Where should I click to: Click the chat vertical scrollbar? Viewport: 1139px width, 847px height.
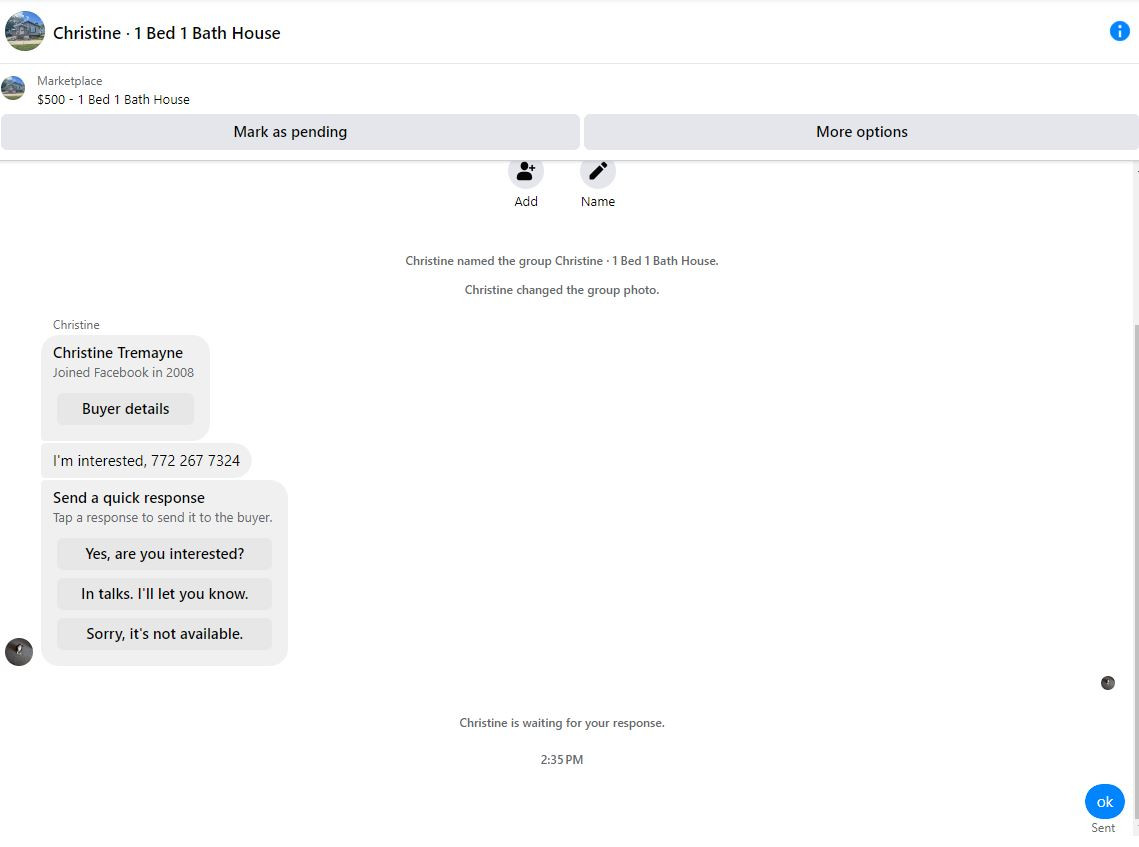tap(1135, 501)
